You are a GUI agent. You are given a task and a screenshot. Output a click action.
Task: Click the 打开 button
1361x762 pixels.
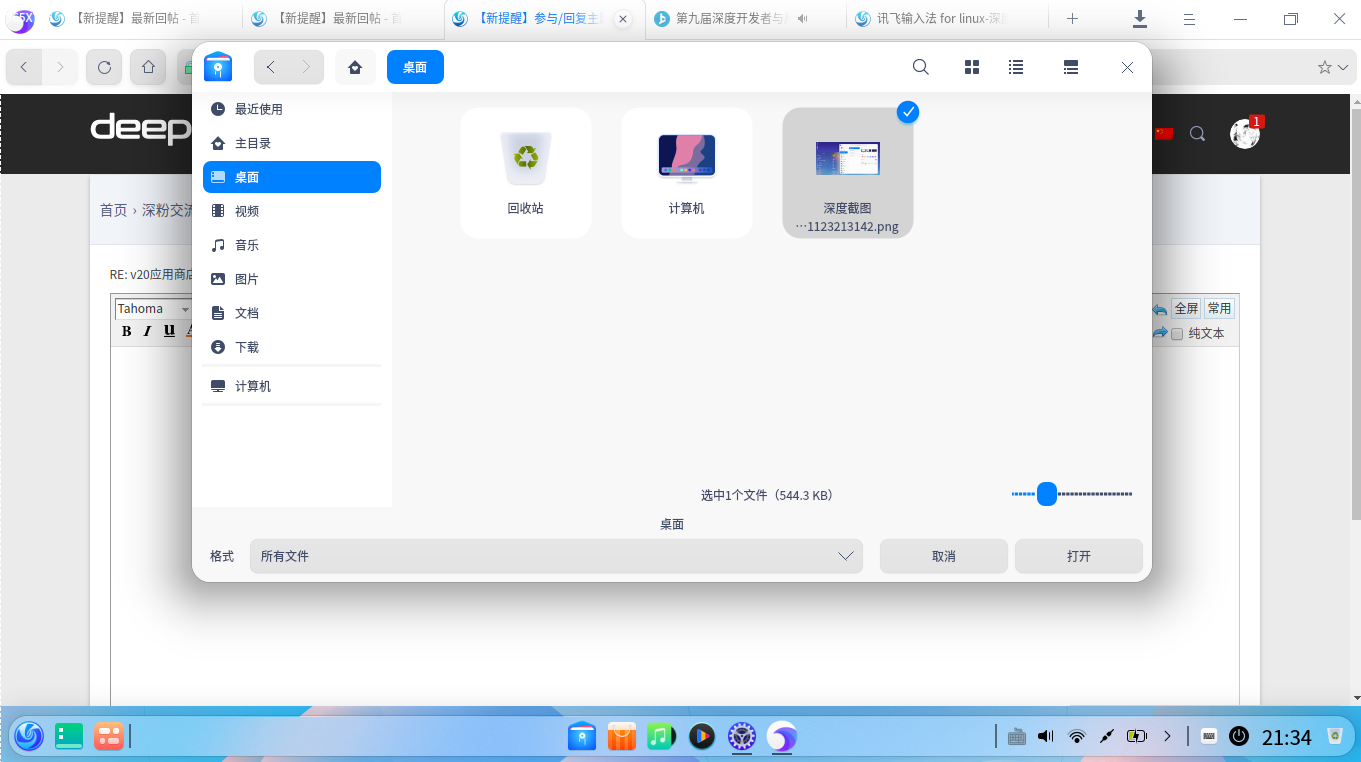coord(1079,556)
